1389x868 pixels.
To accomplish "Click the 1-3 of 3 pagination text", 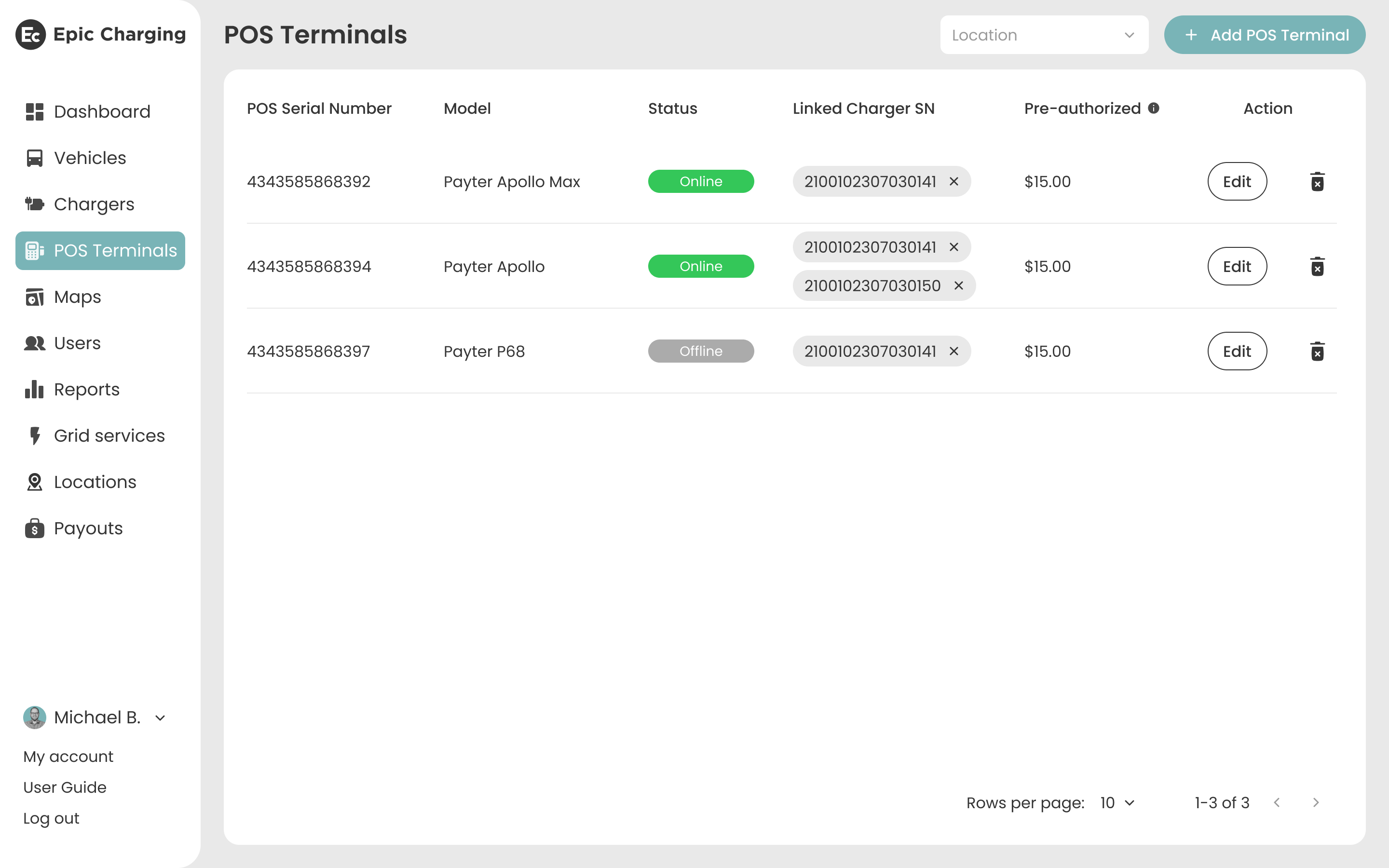I will click(x=1222, y=802).
